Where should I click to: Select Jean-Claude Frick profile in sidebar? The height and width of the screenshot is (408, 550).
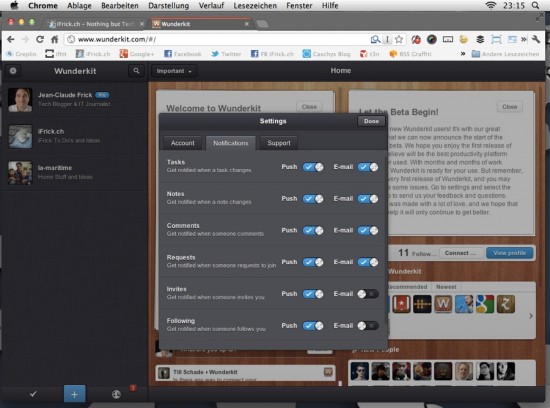(74, 100)
